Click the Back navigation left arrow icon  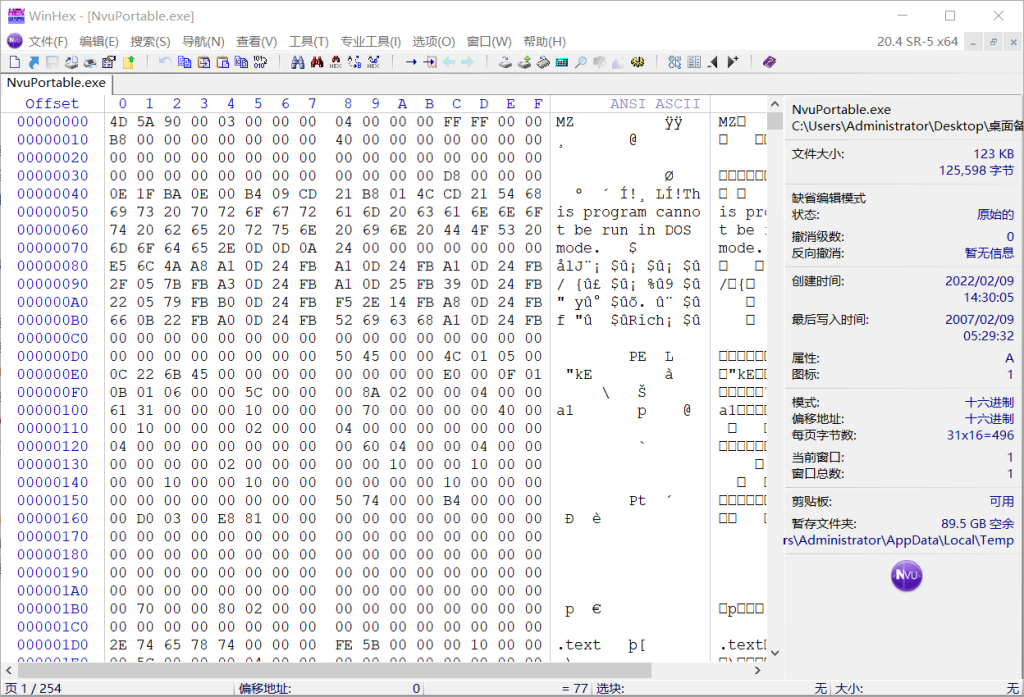coord(449,62)
